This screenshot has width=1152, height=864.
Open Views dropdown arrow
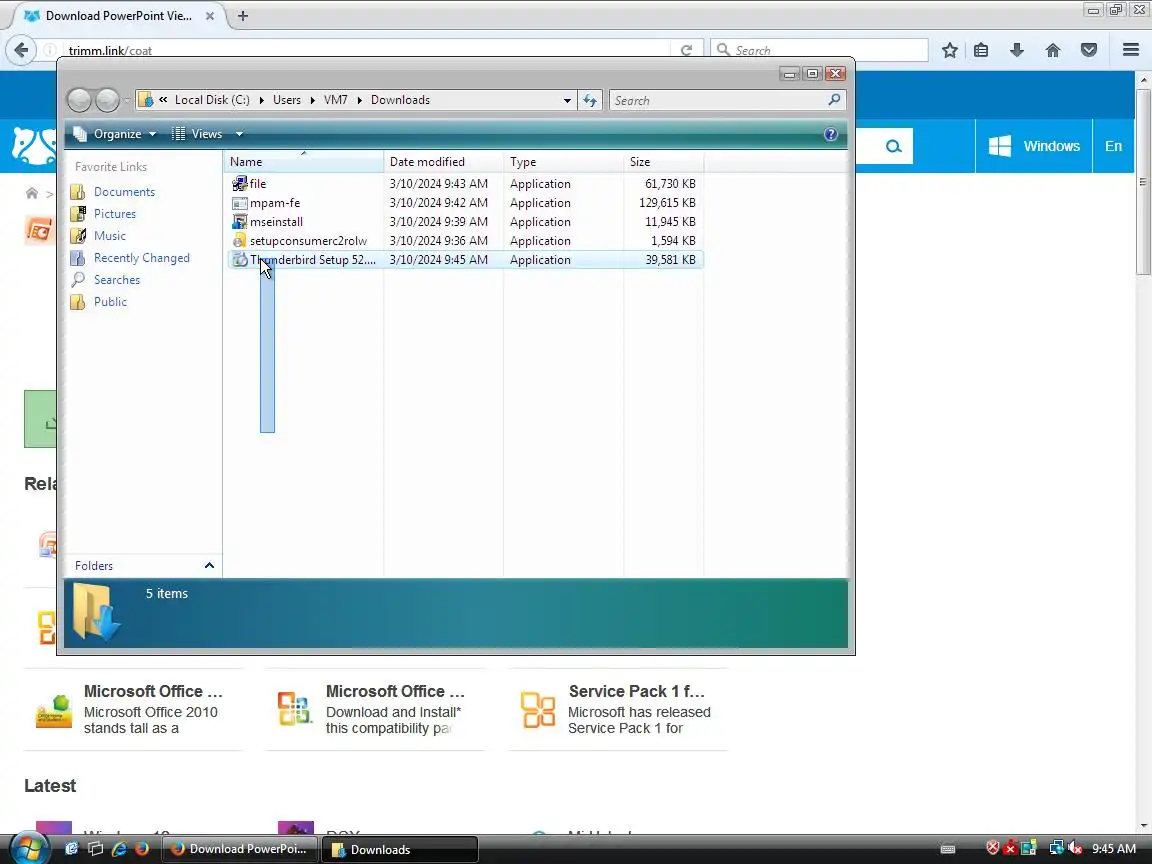click(240, 134)
